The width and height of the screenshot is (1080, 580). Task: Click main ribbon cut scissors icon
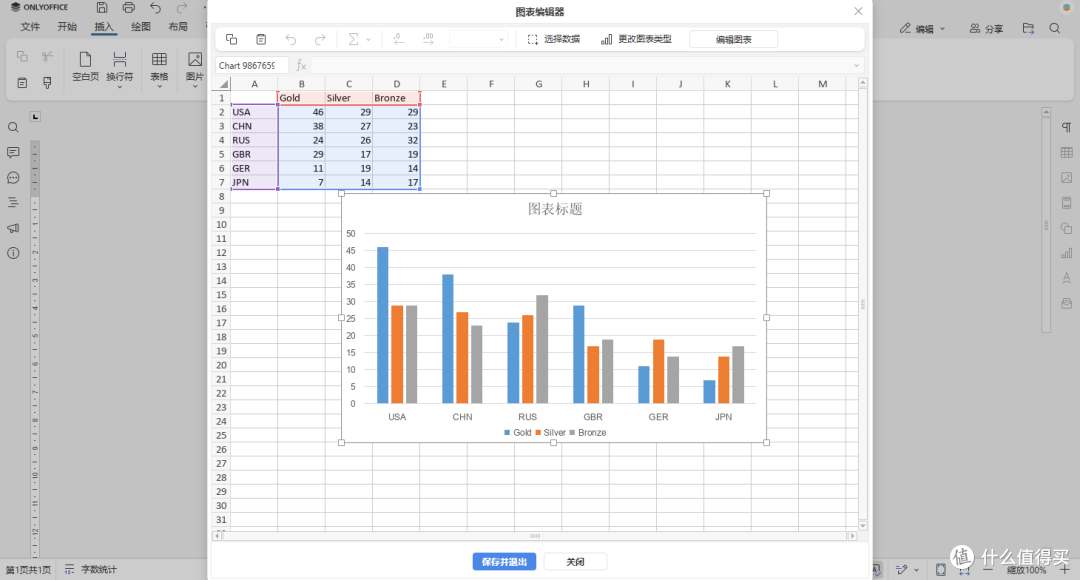[47, 56]
